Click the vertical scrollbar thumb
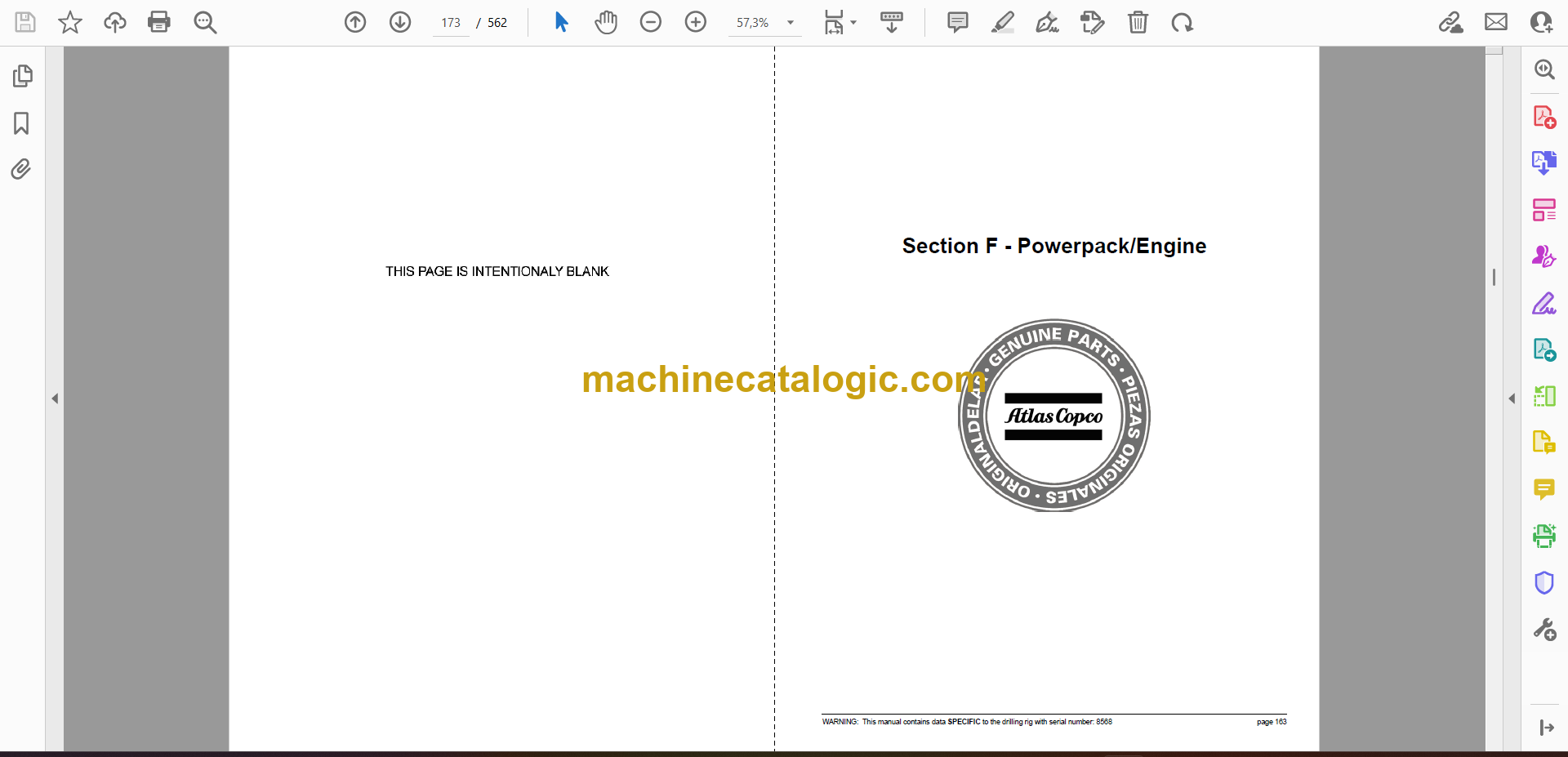1568x757 pixels. point(1494,278)
